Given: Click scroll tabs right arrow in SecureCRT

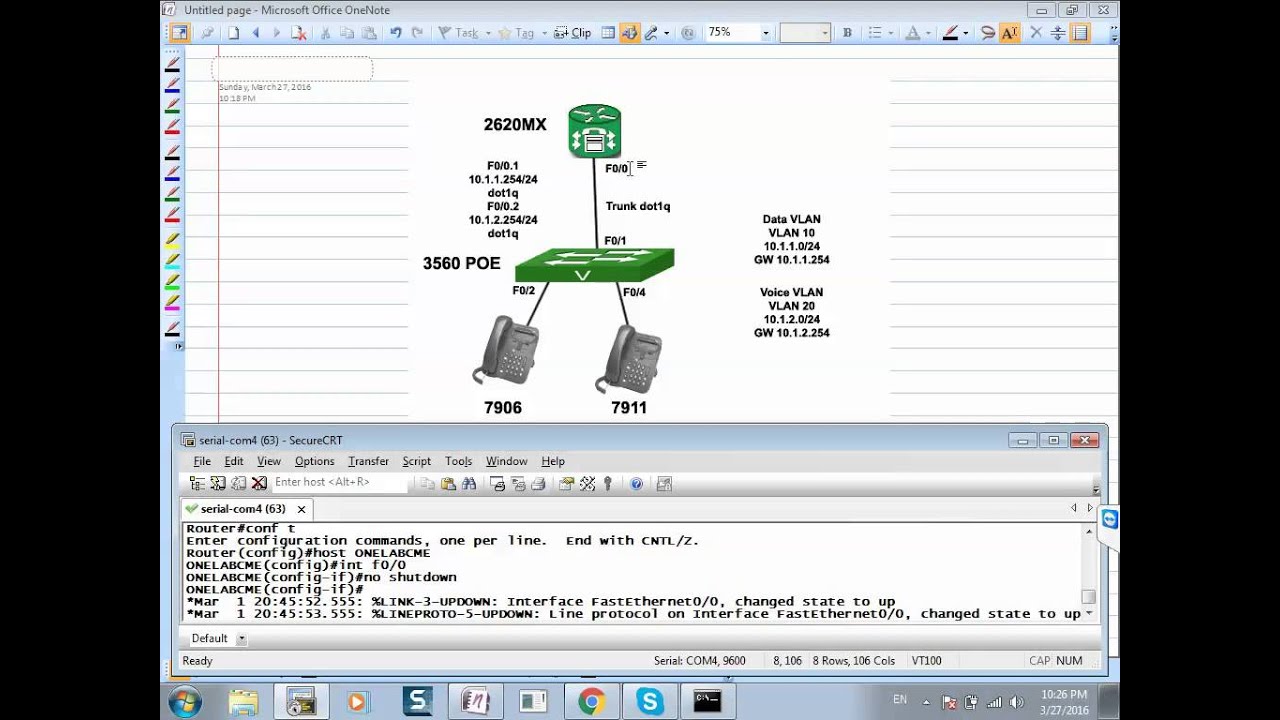Looking at the screenshot, I should 1090,508.
